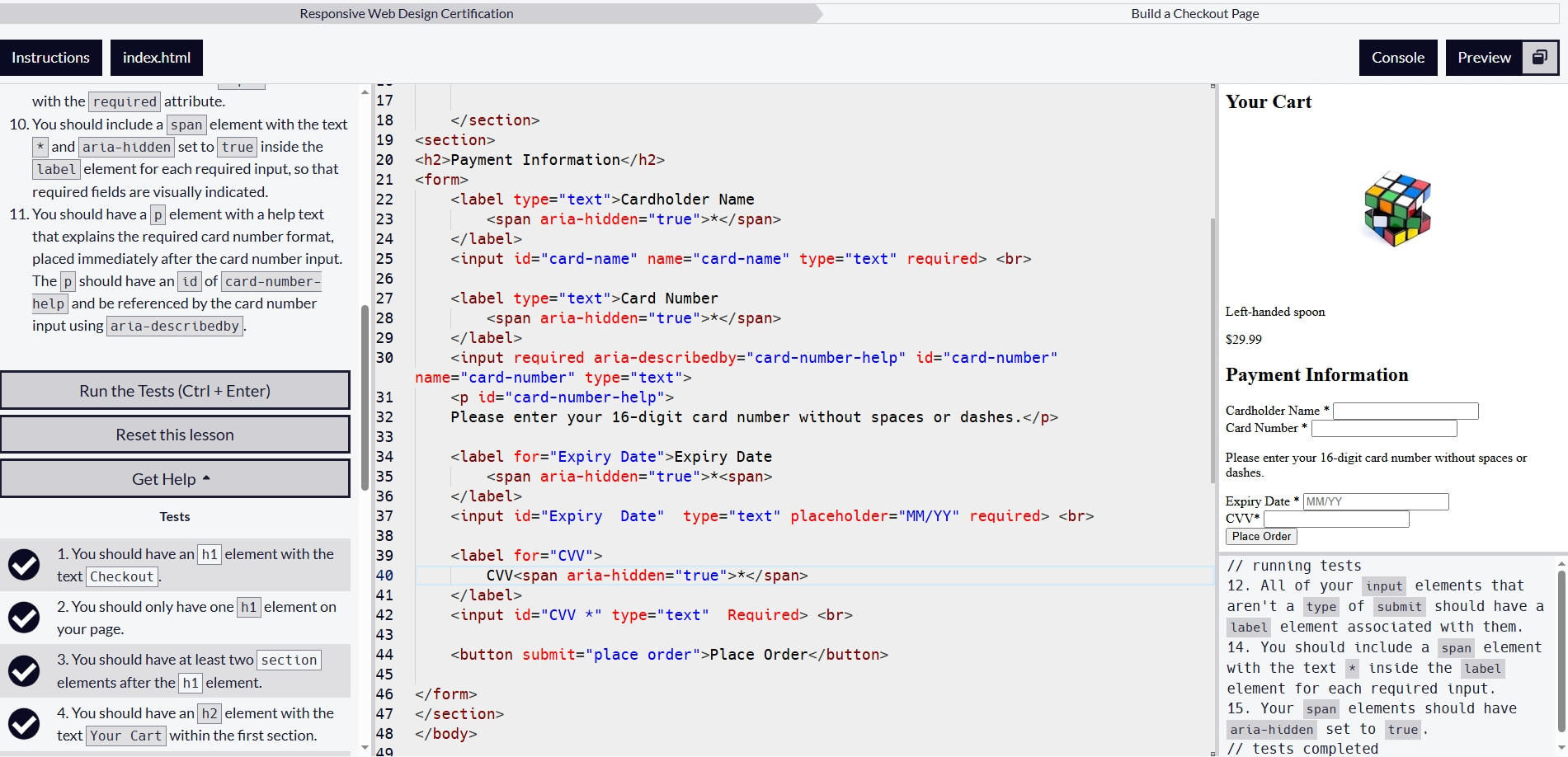
Task: Switch to the index.html tab
Action: [x=156, y=57]
